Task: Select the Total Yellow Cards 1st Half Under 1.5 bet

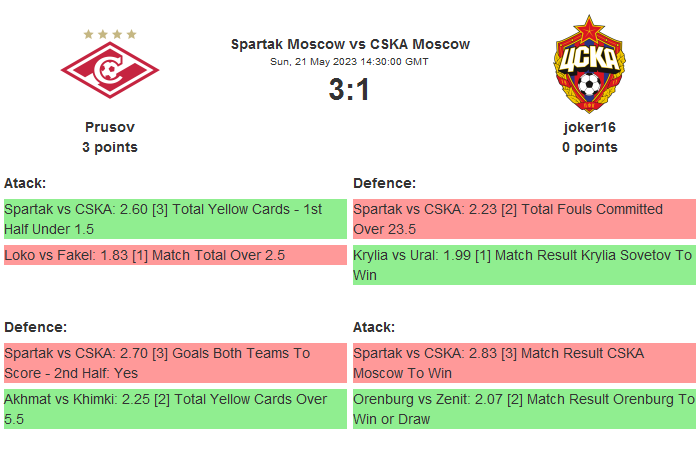Action: [x=175, y=219]
